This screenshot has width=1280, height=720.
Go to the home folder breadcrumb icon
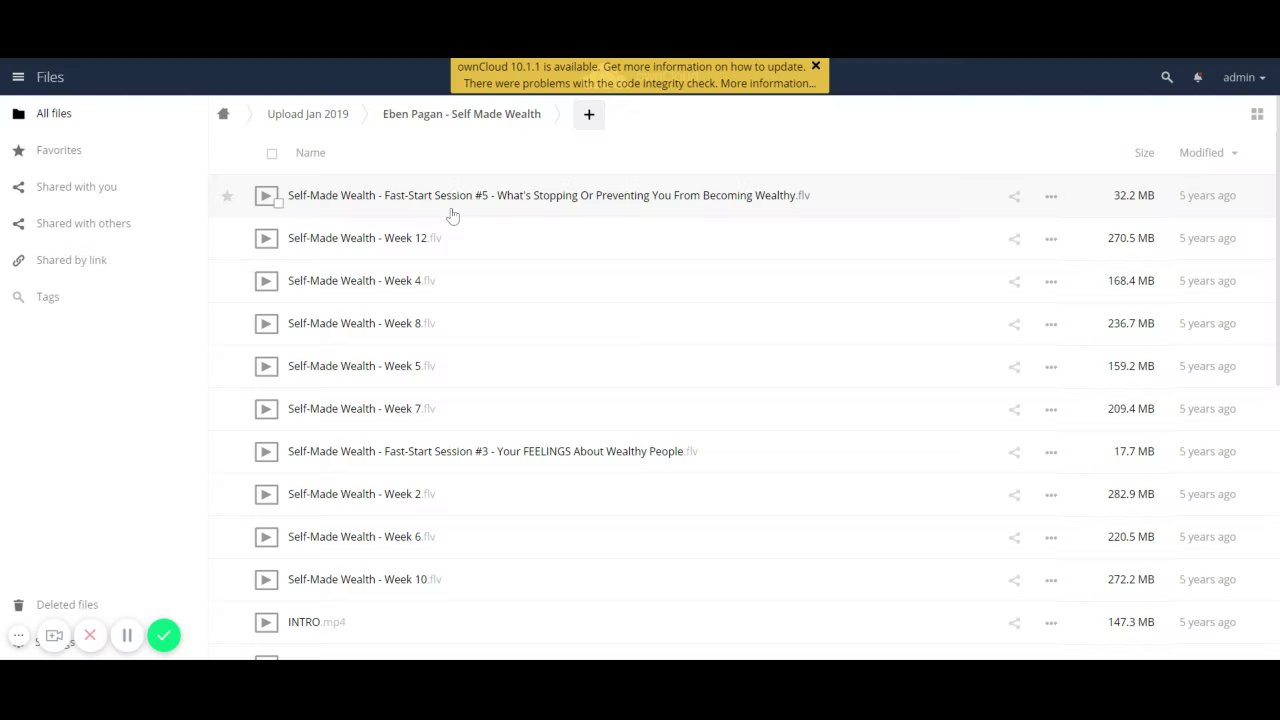(223, 114)
